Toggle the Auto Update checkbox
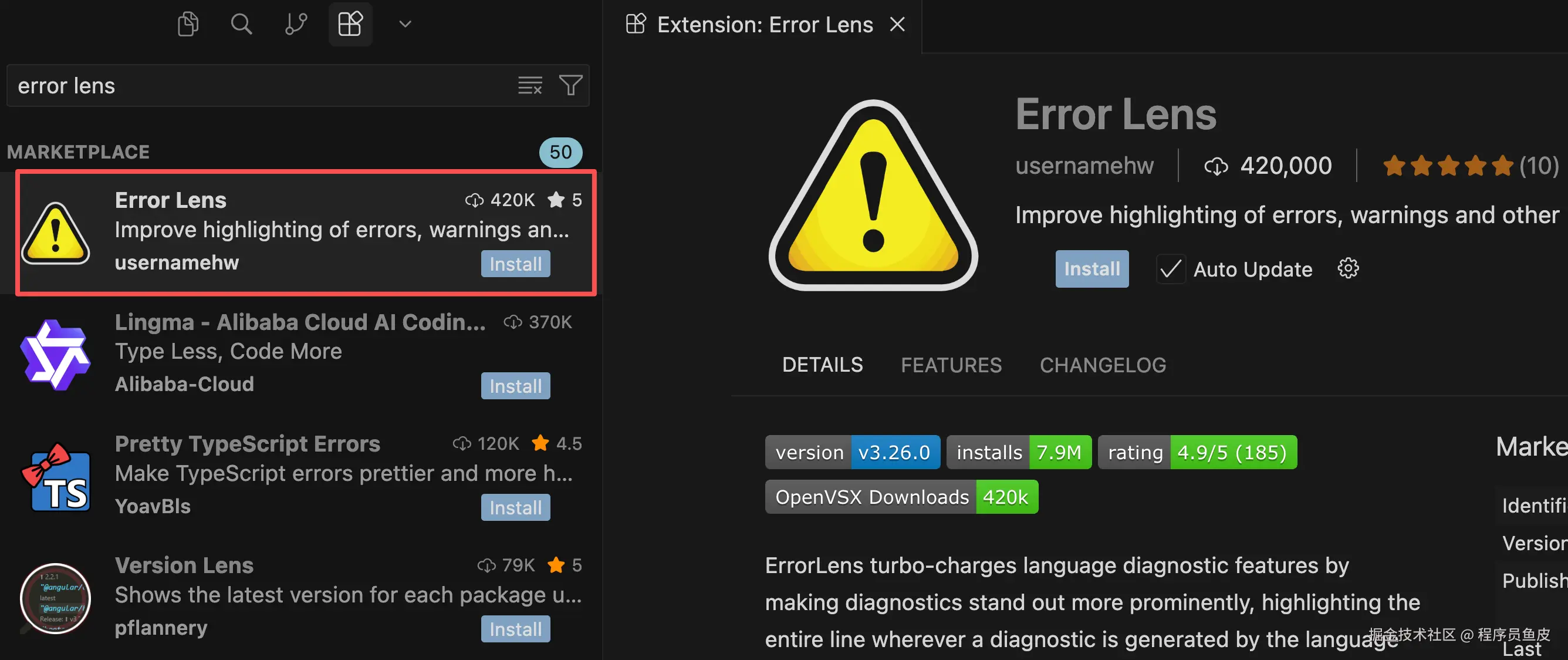The image size is (1568, 660). (1171, 269)
